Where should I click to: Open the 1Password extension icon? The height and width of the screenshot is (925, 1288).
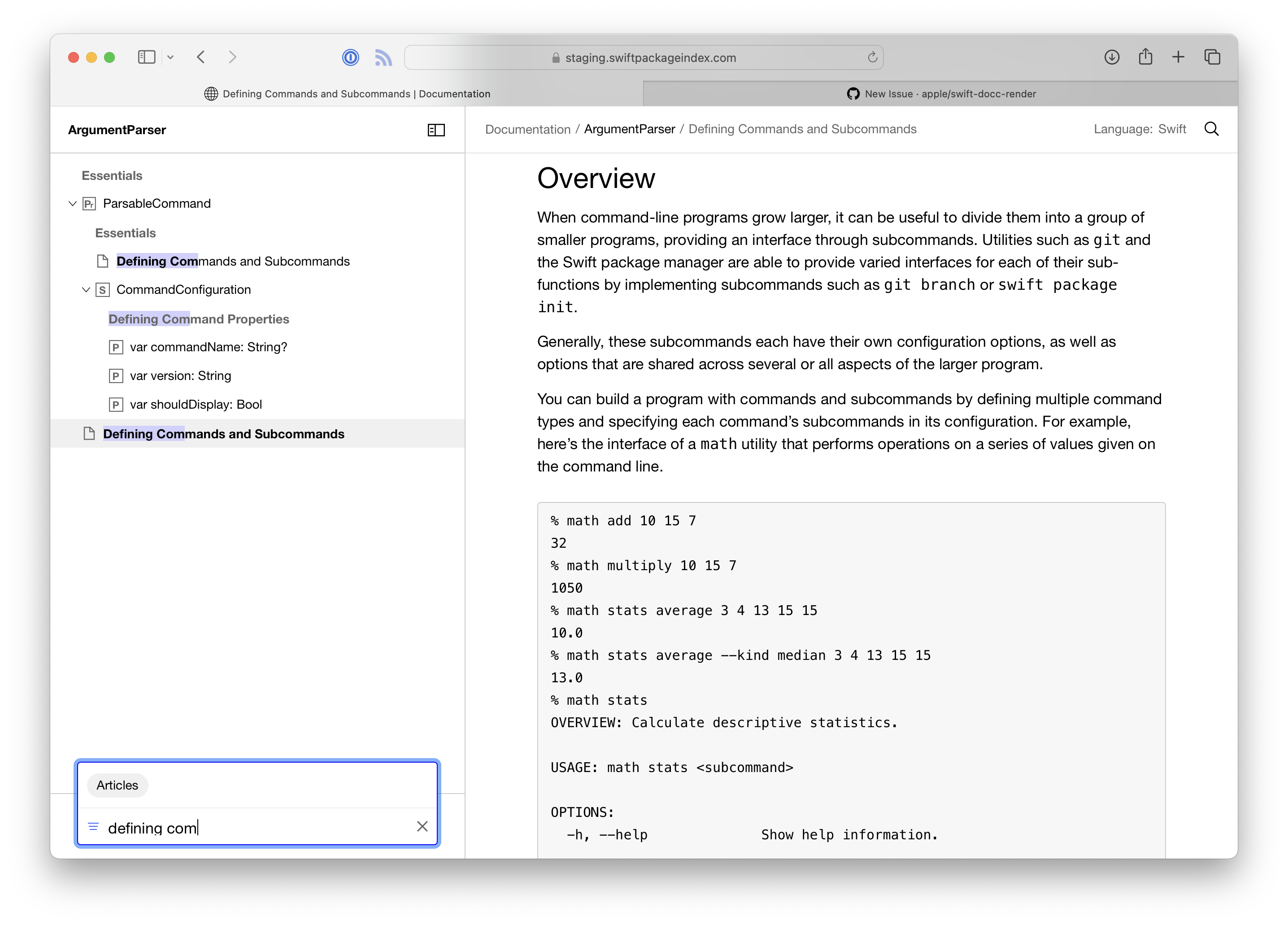pos(350,57)
